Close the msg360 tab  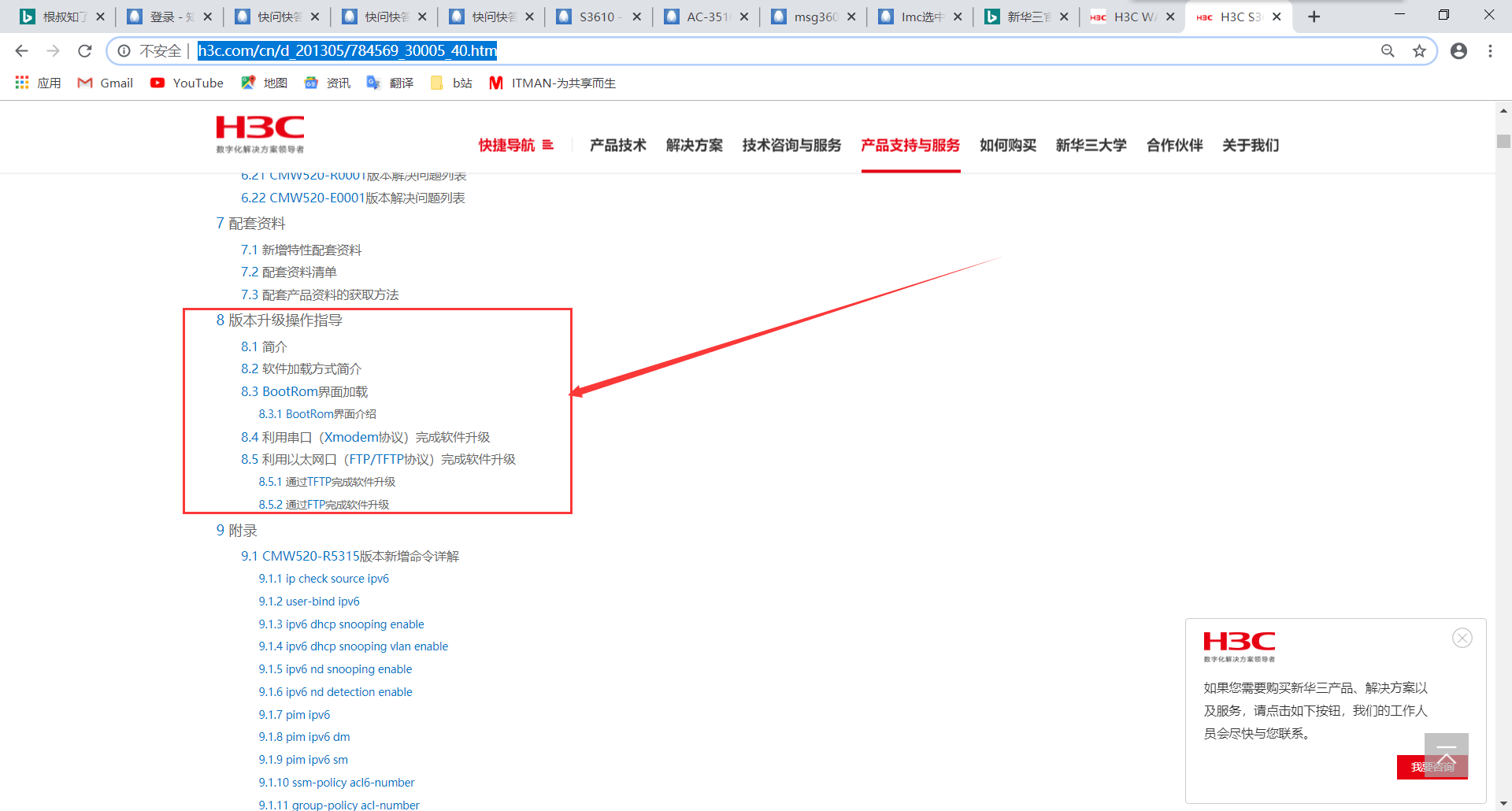click(x=851, y=17)
